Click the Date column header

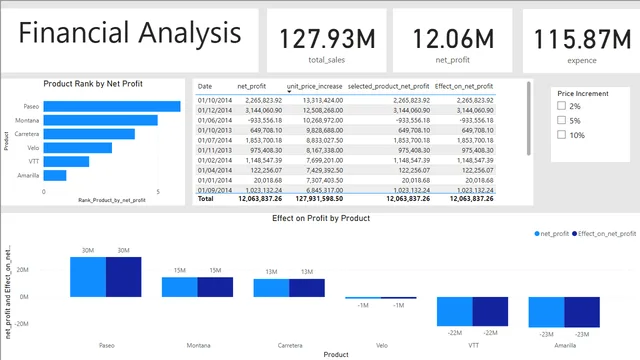click(x=205, y=86)
